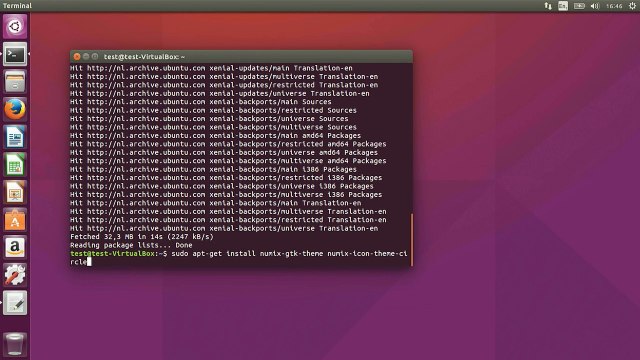Open LibreOffice Impress presentation app
Viewport: 640px width, 360px height.
click(15, 192)
